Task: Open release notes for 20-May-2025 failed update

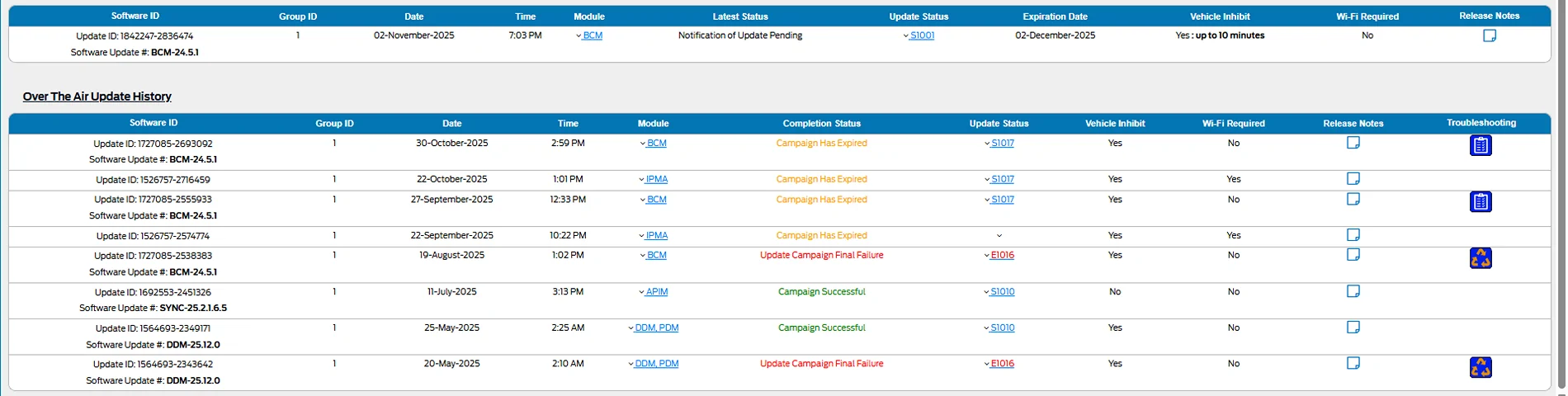Action: (1353, 363)
